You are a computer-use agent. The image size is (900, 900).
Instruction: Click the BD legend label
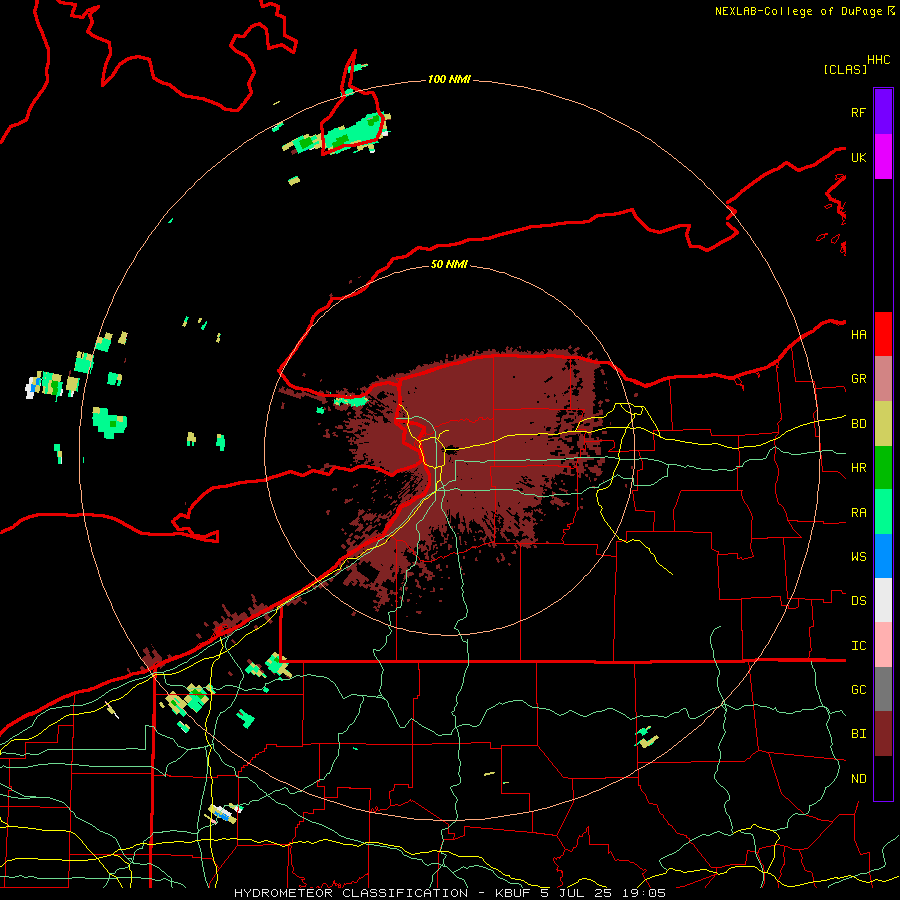coord(858,424)
